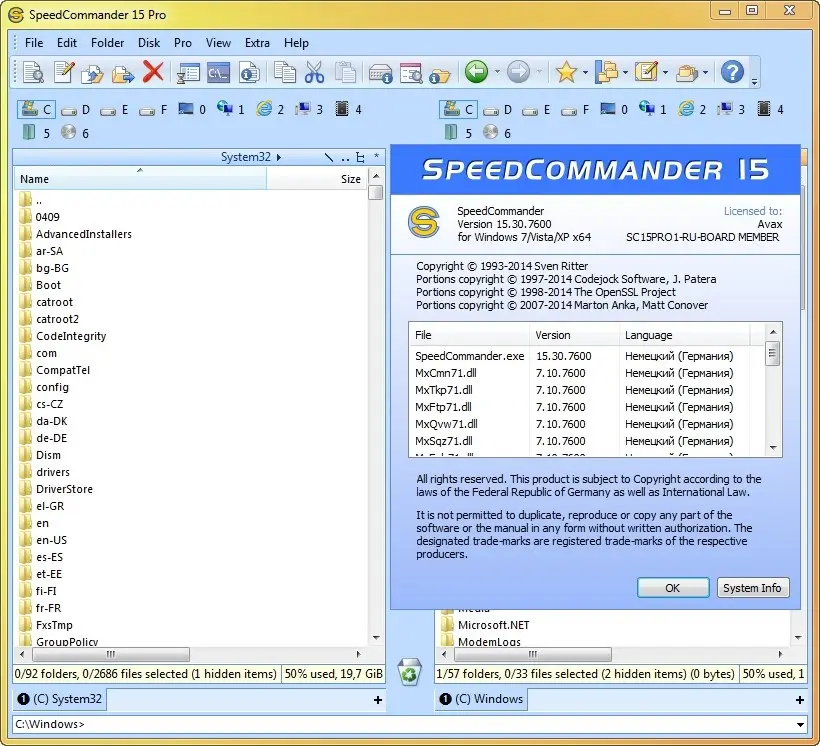
Task: Open dropdown beside notes edit icon
Action: (x=665, y=72)
